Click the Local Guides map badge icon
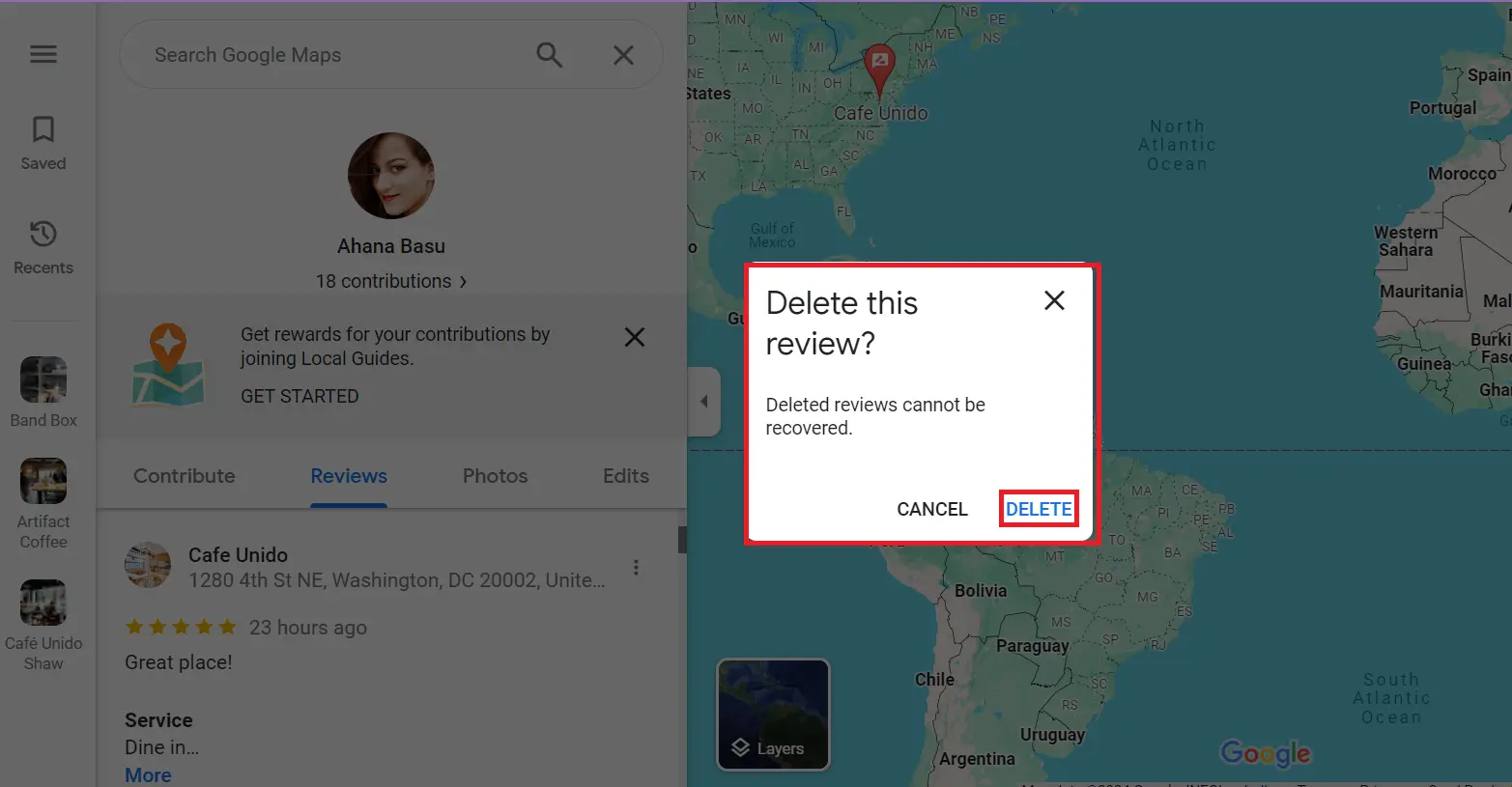Image resolution: width=1512 pixels, height=787 pixels. [x=168, y=365]
